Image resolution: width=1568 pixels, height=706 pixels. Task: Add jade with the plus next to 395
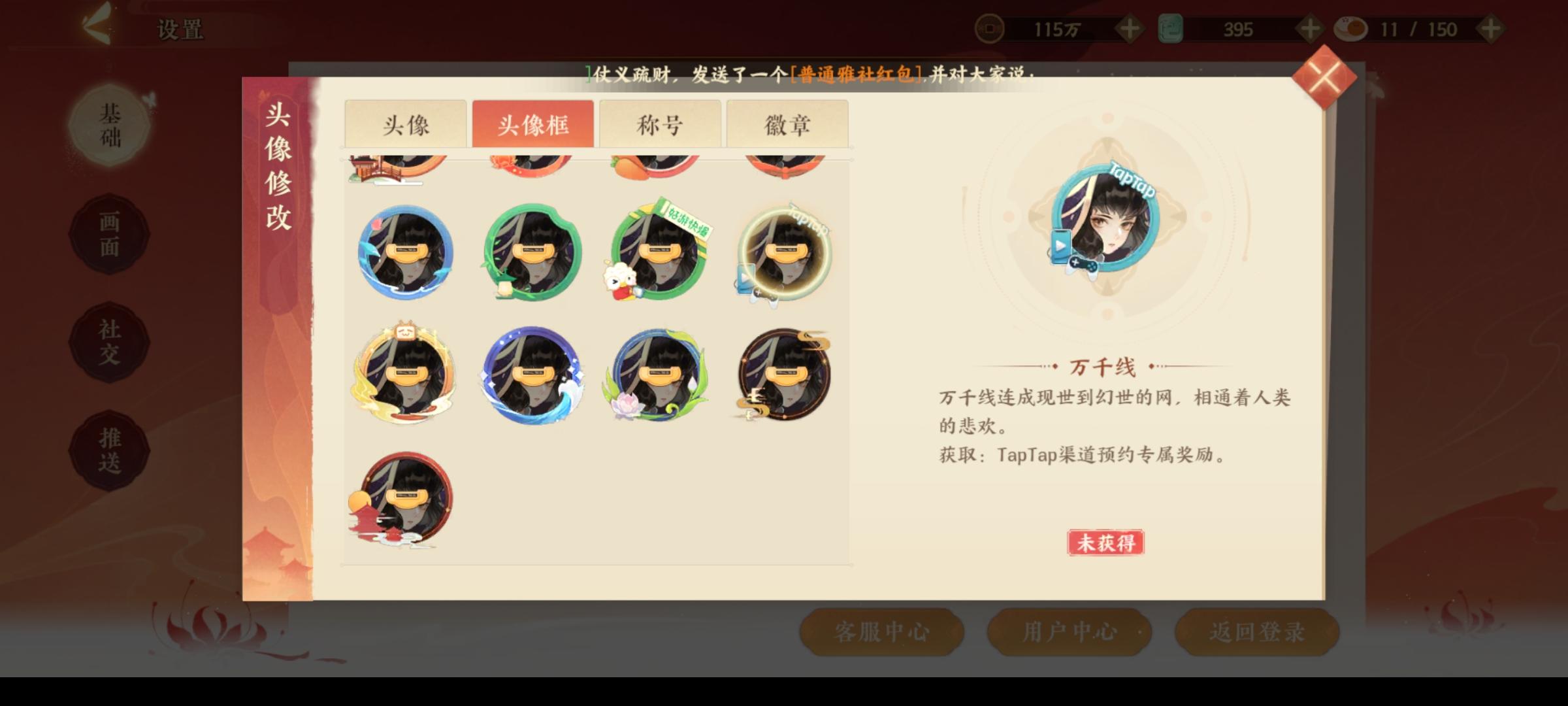[1309, 29]
